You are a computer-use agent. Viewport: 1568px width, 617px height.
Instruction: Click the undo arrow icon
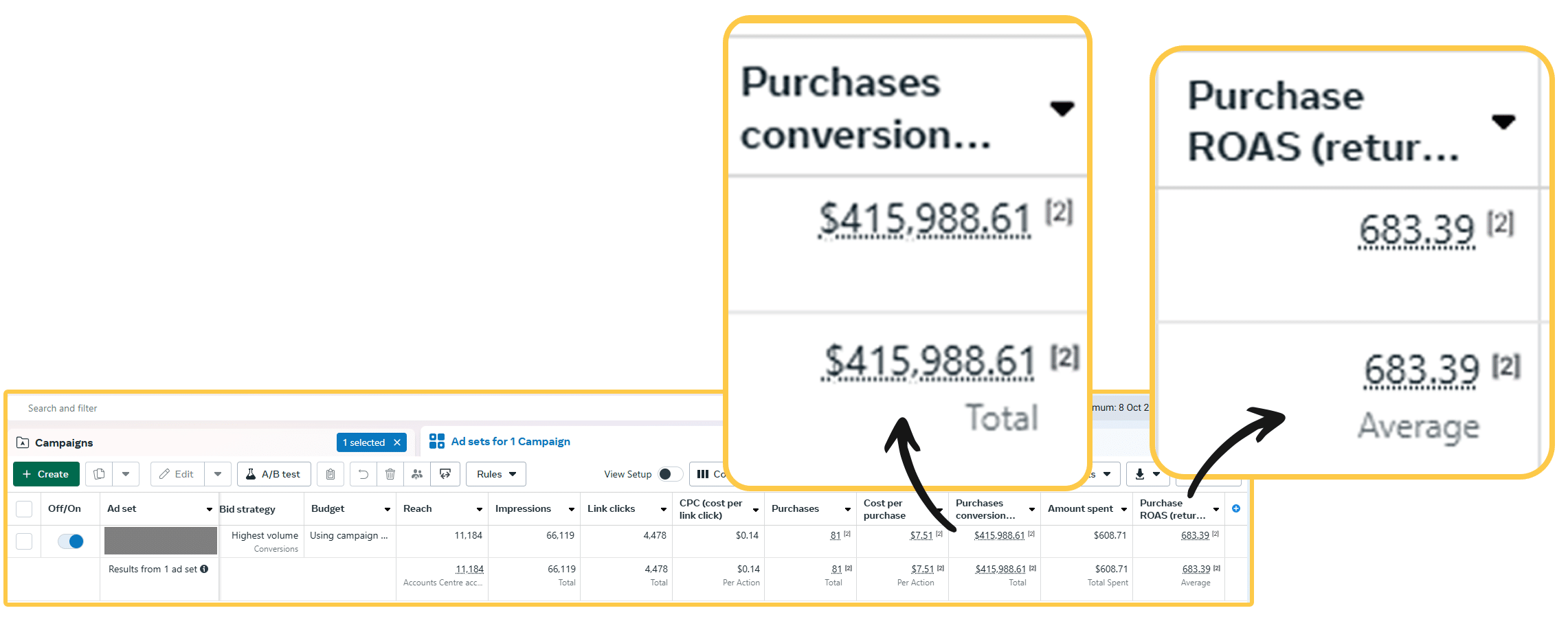click(363, 474)
